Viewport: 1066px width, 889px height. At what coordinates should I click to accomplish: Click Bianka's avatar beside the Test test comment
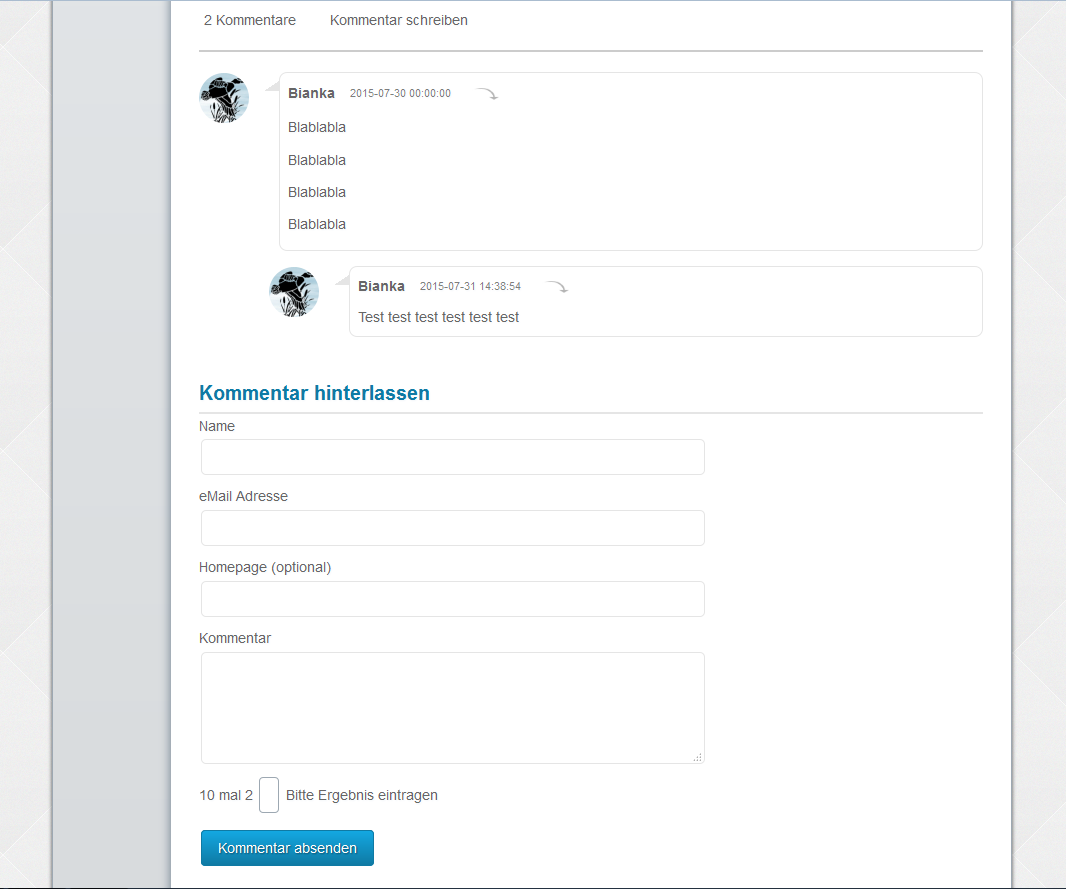click(x=294, y=292)
